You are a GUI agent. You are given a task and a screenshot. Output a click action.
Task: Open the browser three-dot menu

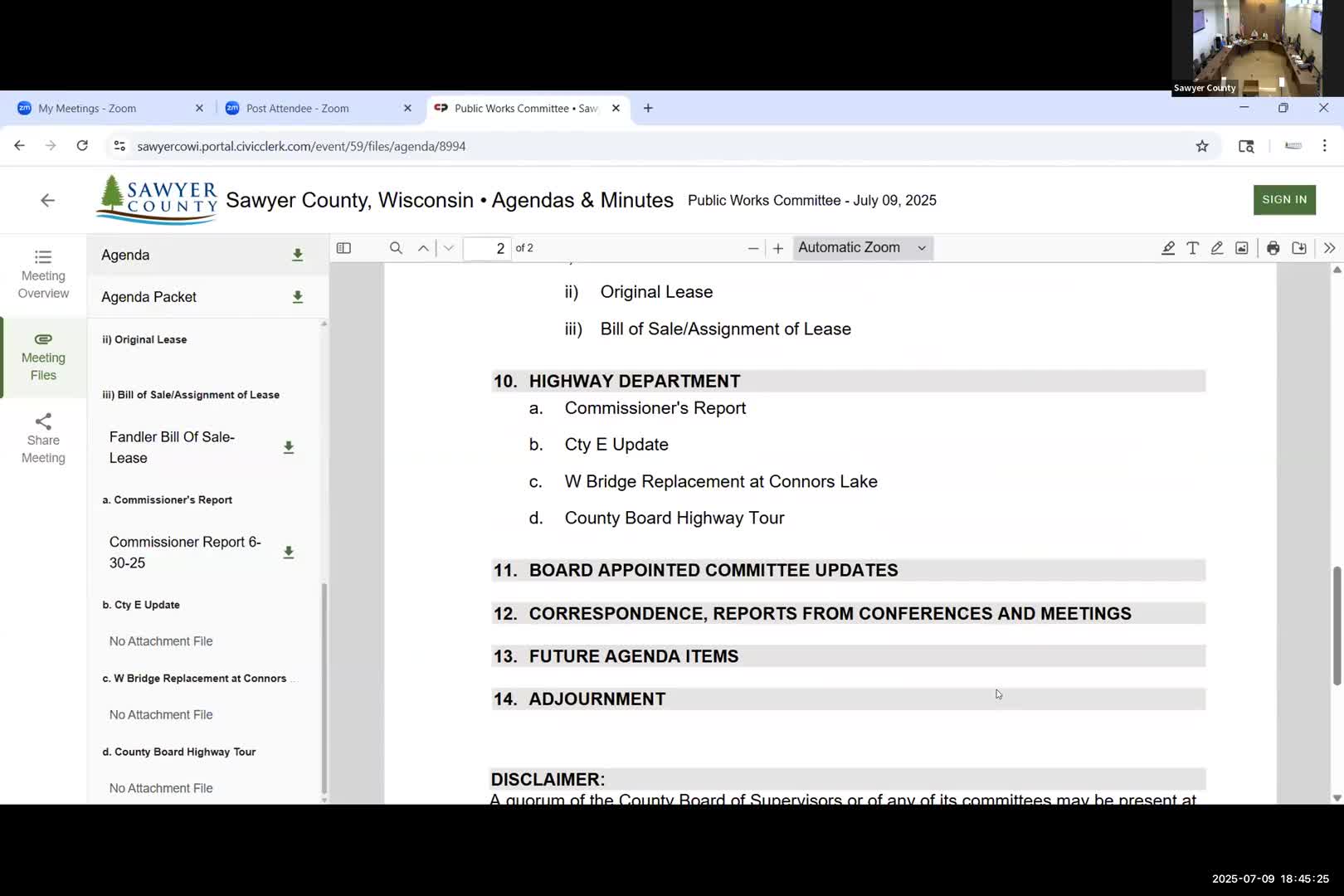point(1324,146)
